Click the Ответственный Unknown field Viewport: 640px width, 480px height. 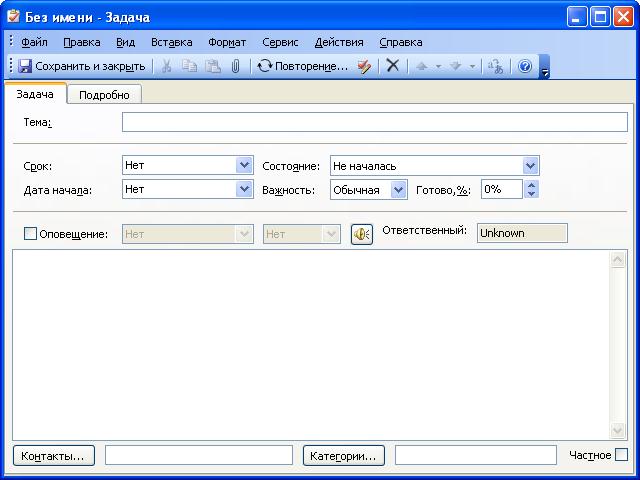point(522,233)
